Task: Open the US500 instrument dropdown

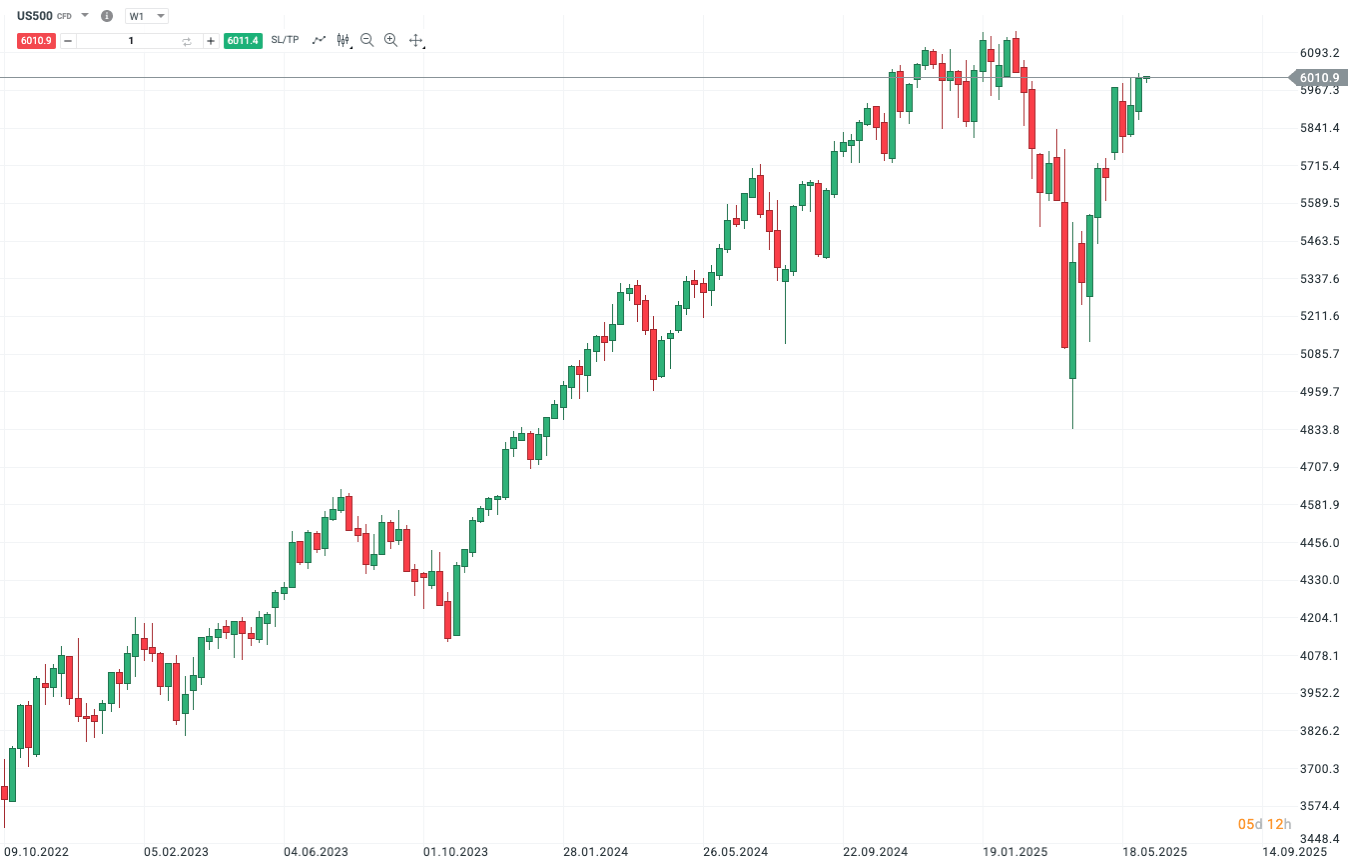Action: tap(84, 15)
